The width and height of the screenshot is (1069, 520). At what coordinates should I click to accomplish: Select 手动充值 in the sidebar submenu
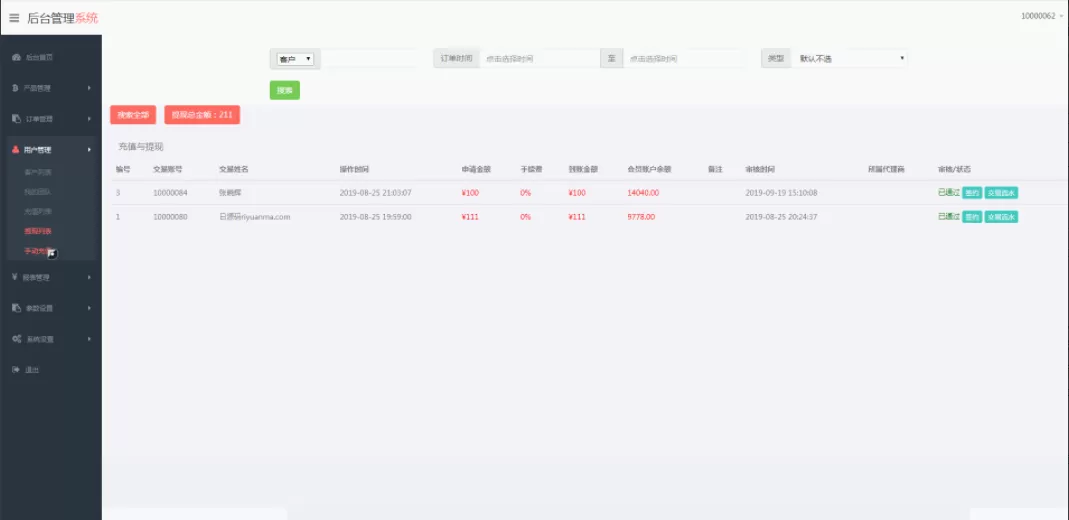click(x=37, y=251)
